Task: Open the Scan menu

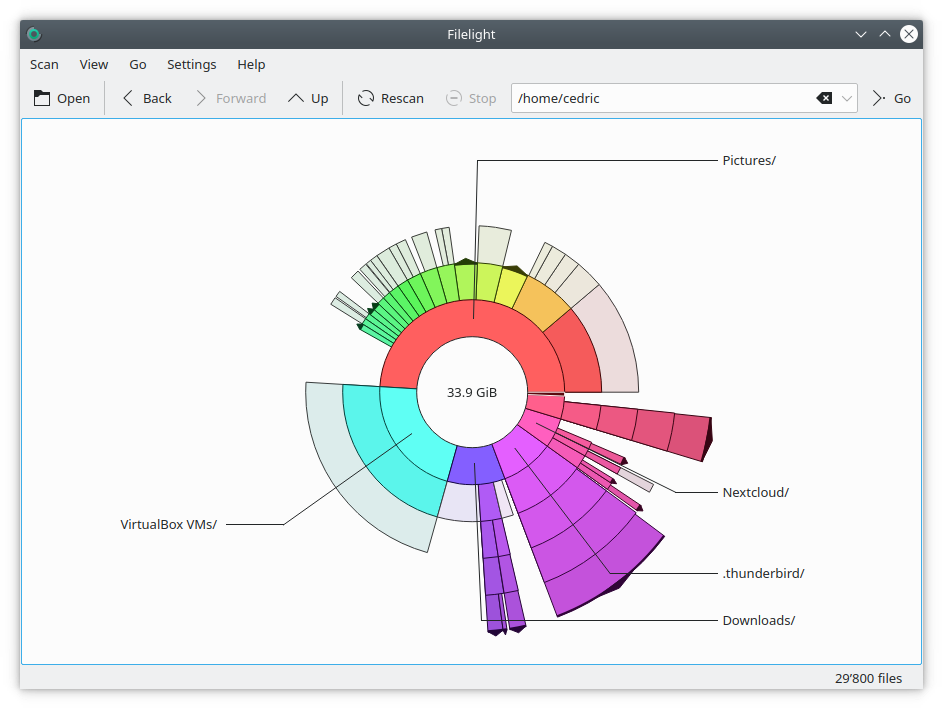Action: (44, 64)
